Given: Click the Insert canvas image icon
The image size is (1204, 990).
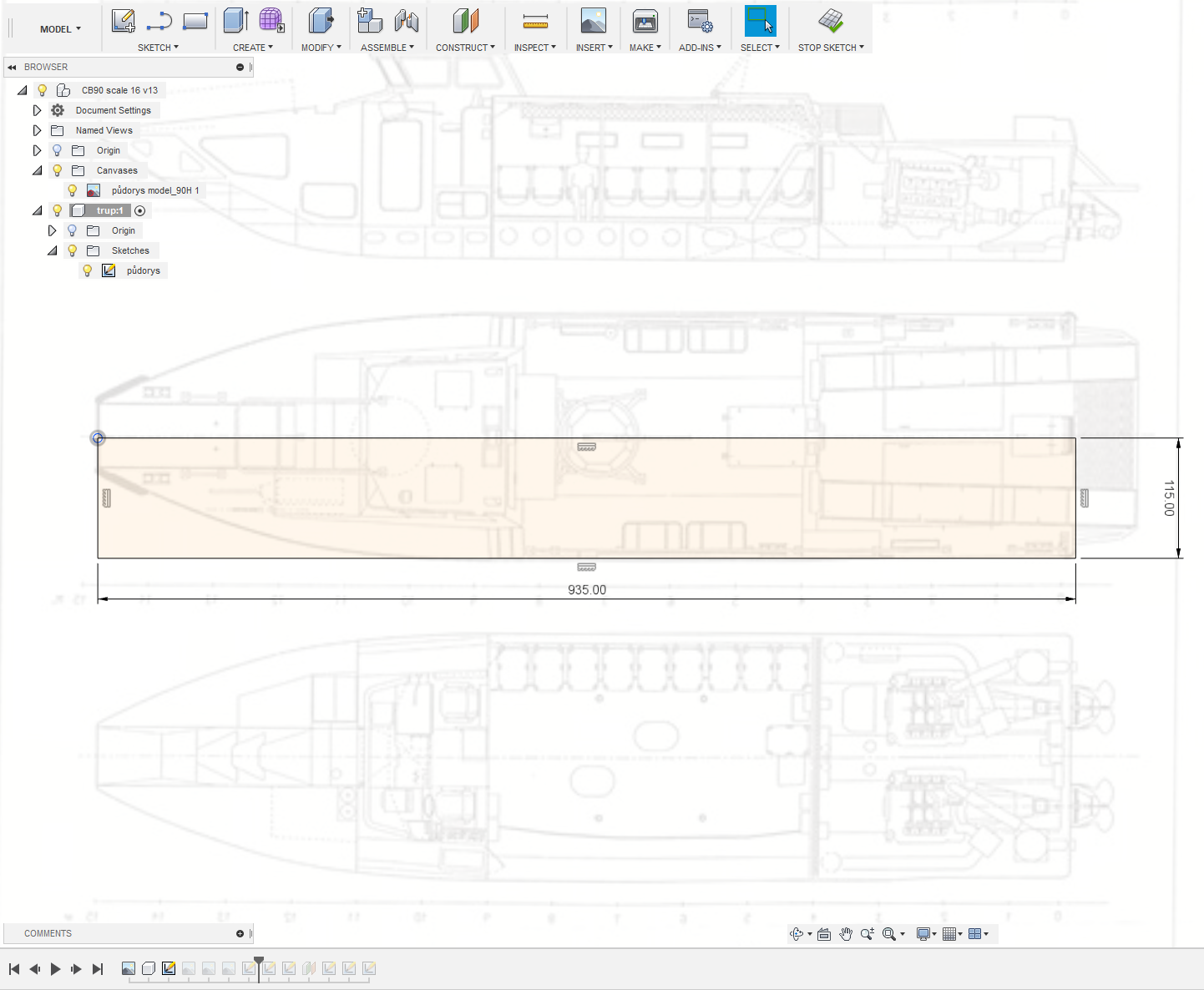Looking at the screenshot, I should click(x=594, y=21).
